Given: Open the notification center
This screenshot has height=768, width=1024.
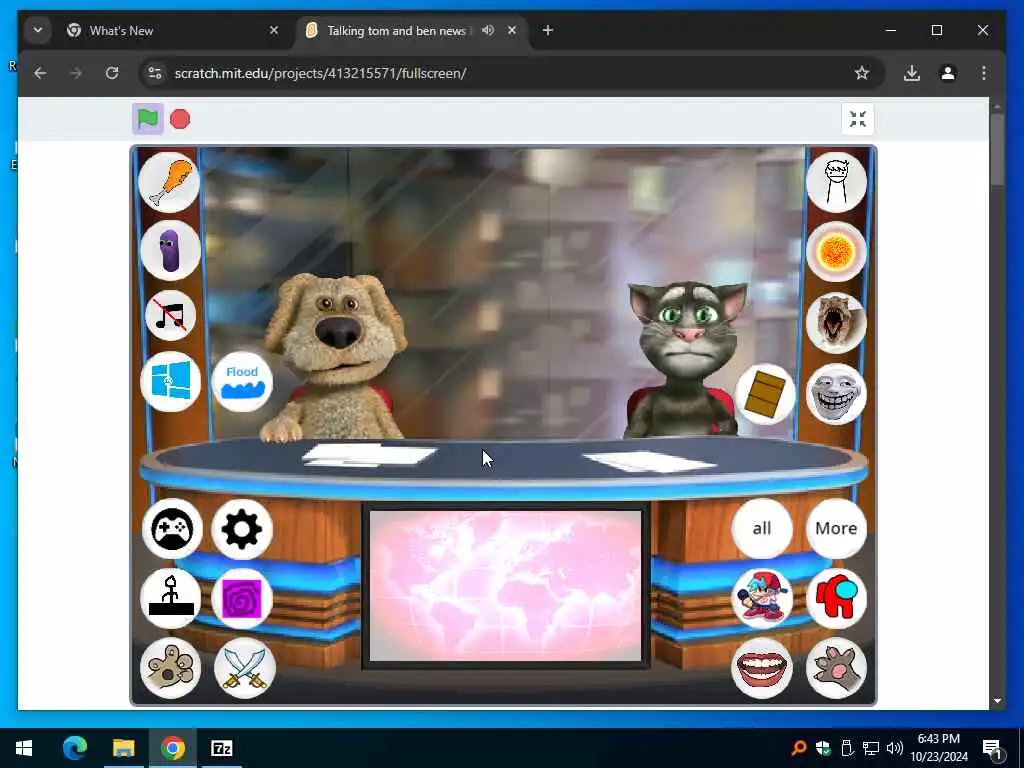Looking at the screenshot, I should click(x=992, y=748).
